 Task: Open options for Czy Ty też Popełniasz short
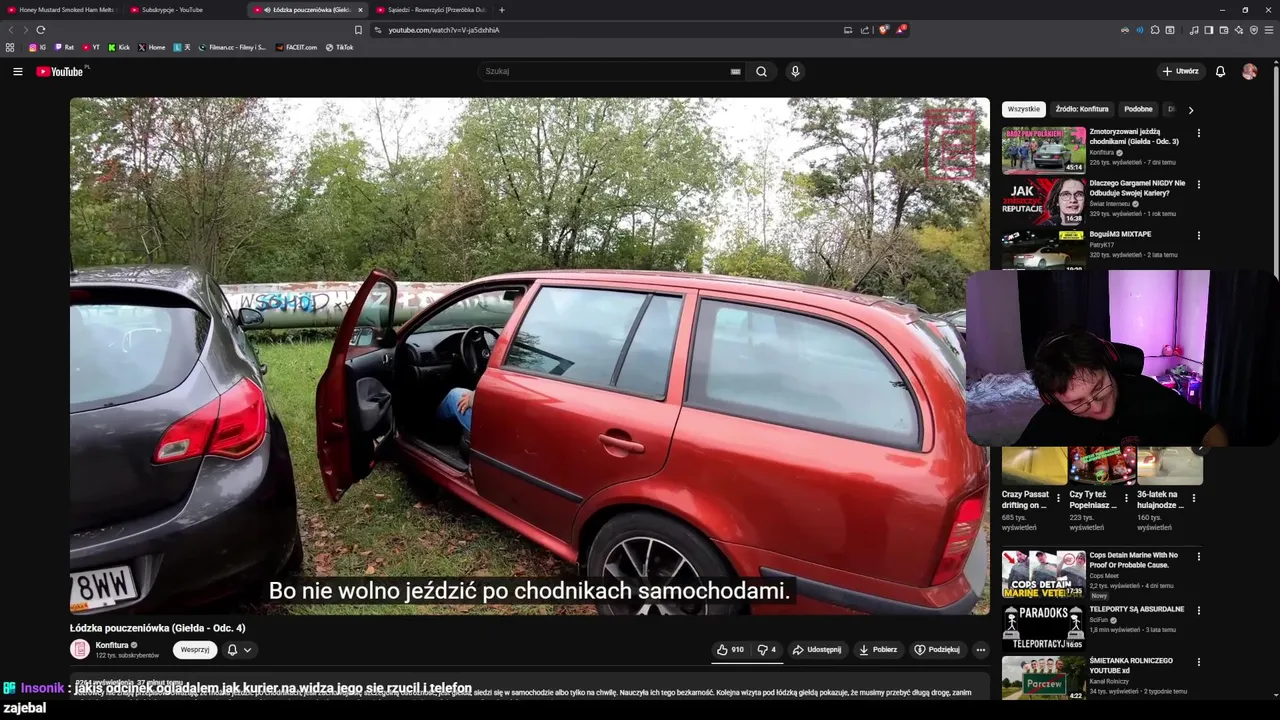(1126, 497)
